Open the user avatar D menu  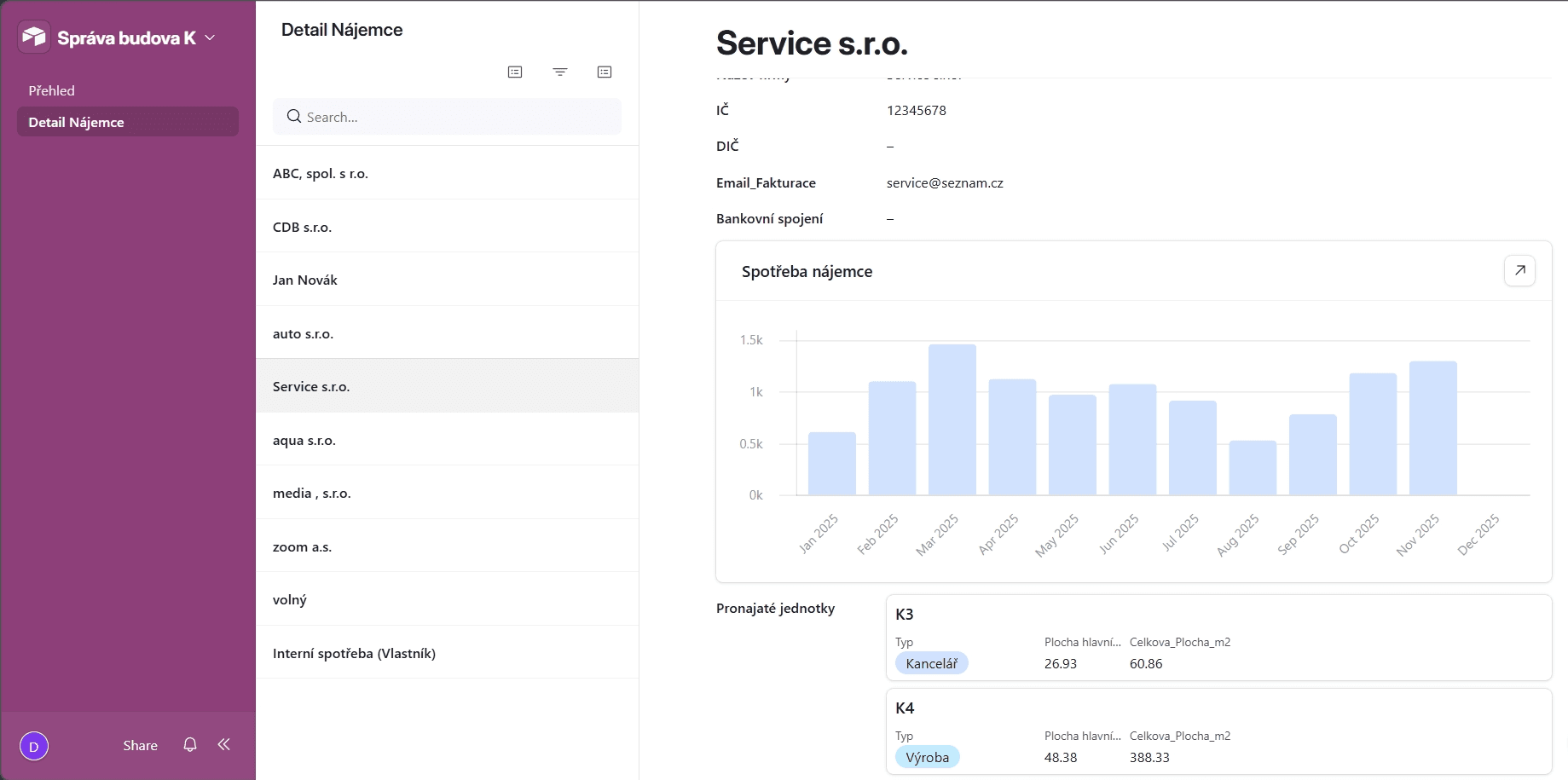tap(34, 746)
